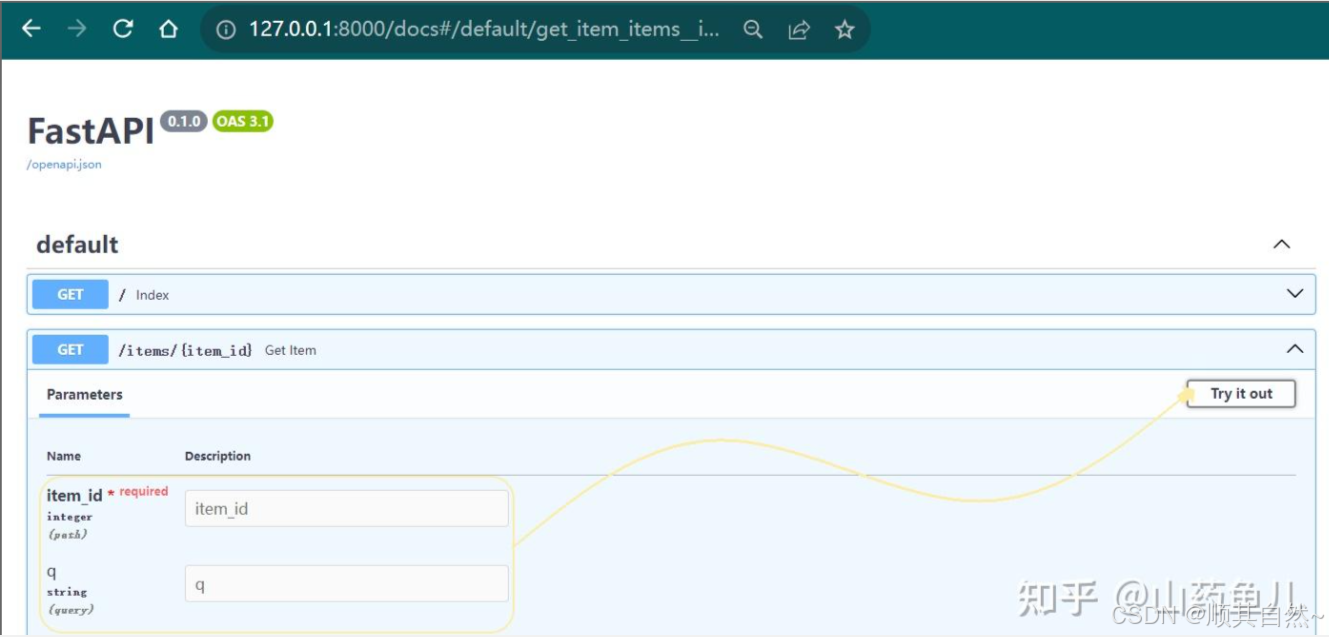1329x637 pixels.
Task: Click the OAS 3.1 badge
Action: click(x=241, y=120)
